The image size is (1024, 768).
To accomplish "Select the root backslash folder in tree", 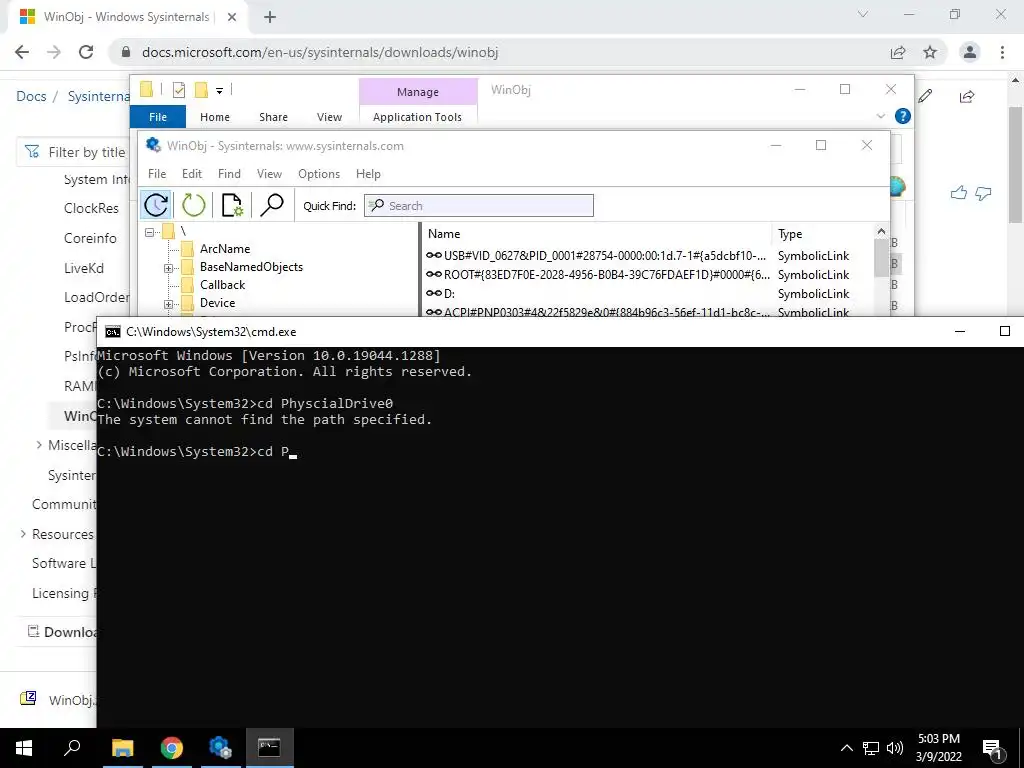I will pos(183,231).
